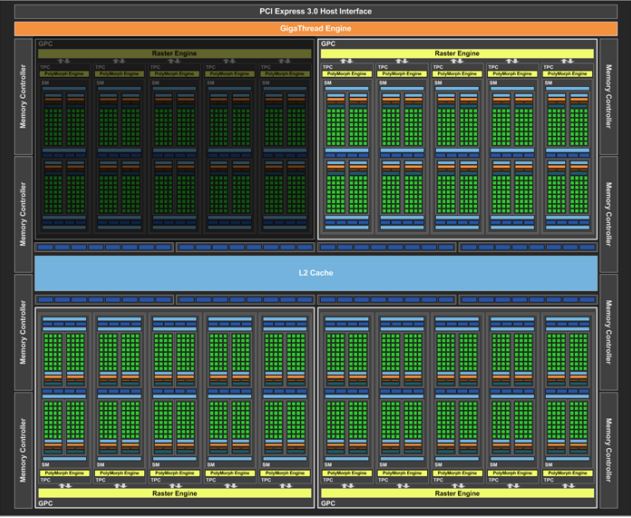Click the Raster Engine of the bottom-right GPC
This screenshot has height=518, width=631.
coord(457,493)
